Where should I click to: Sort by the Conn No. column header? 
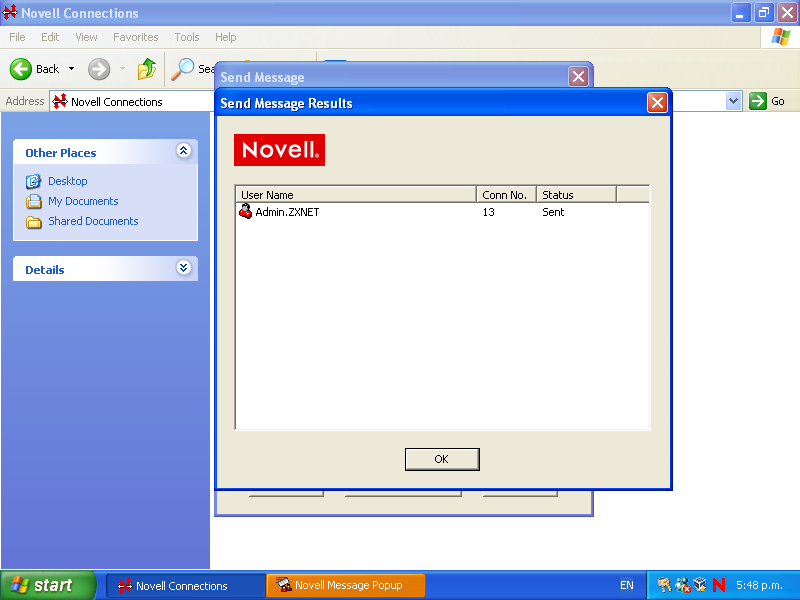tap(506, 195)
